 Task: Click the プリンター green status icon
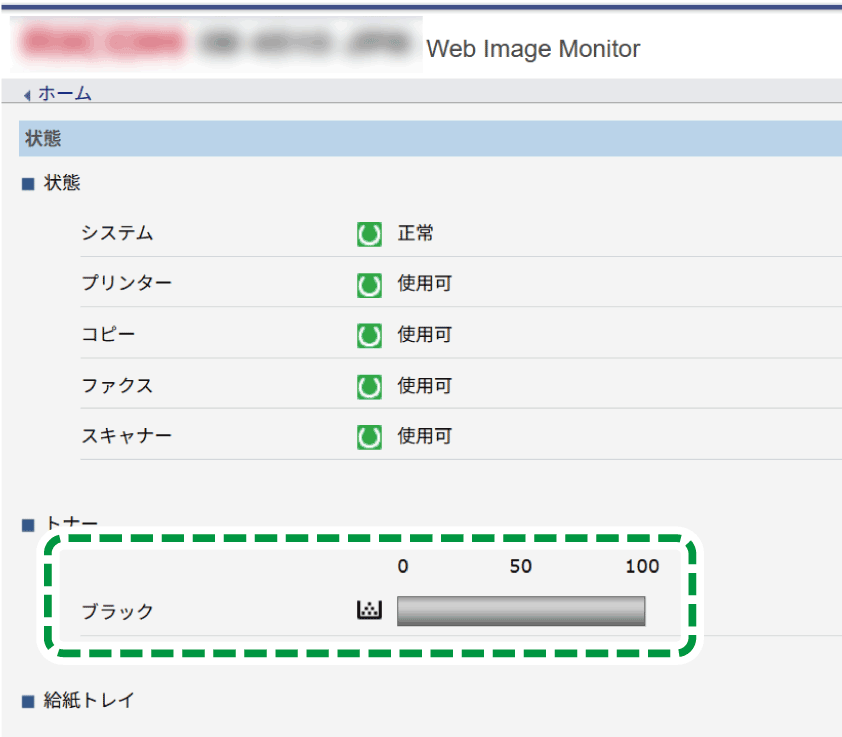coord(369,284)
